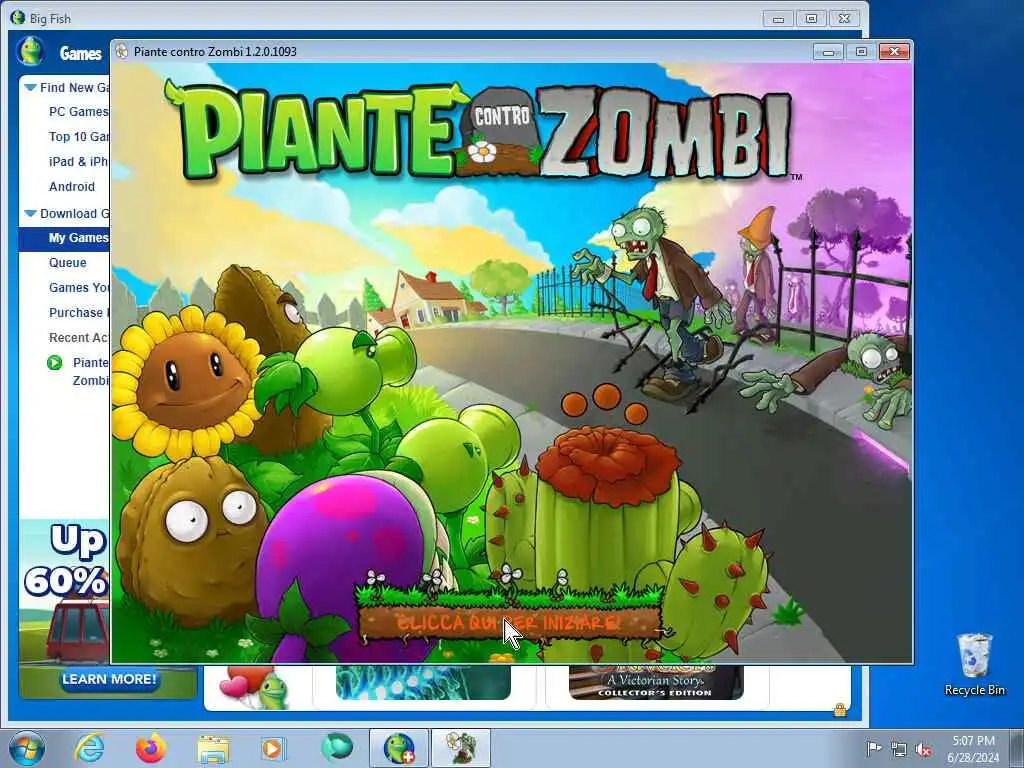Click the Up 60% promotional banner
Viewport: 1024px width, 768px height.
click(x=65, y=591)
